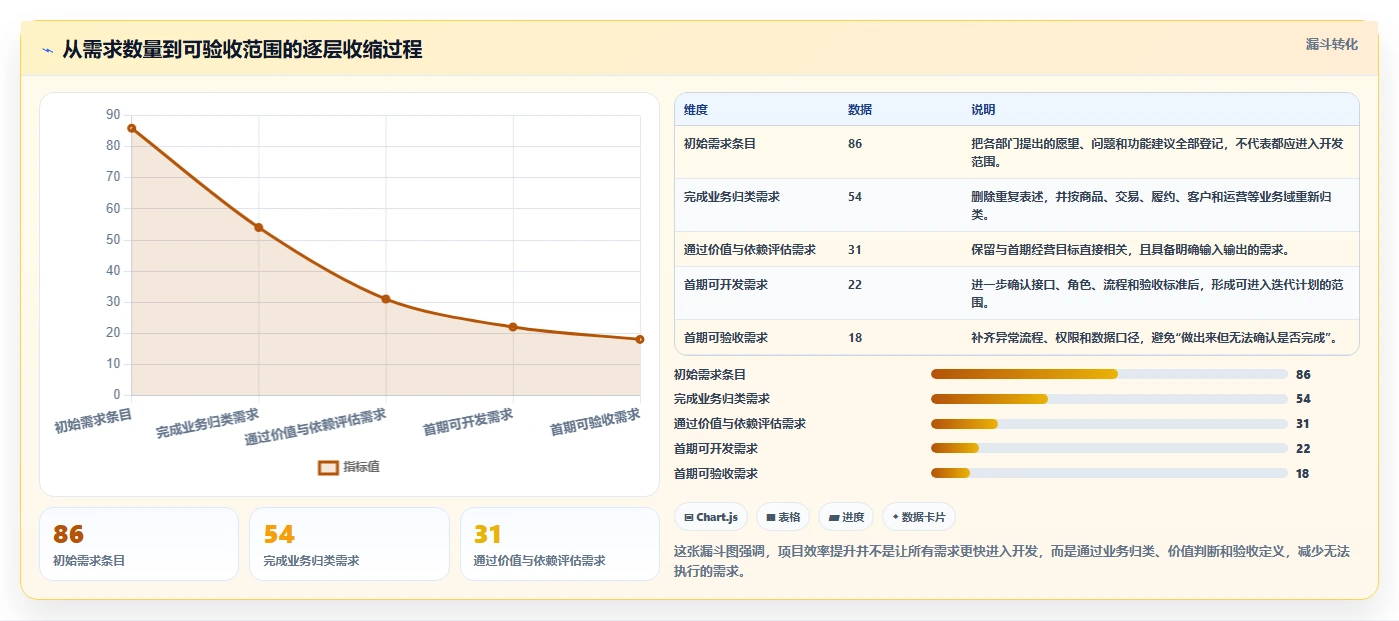Click the 通过价值与依赖评估需求 progress bar
Viewport: 1399px width, 621px height.
(1109, 424)
